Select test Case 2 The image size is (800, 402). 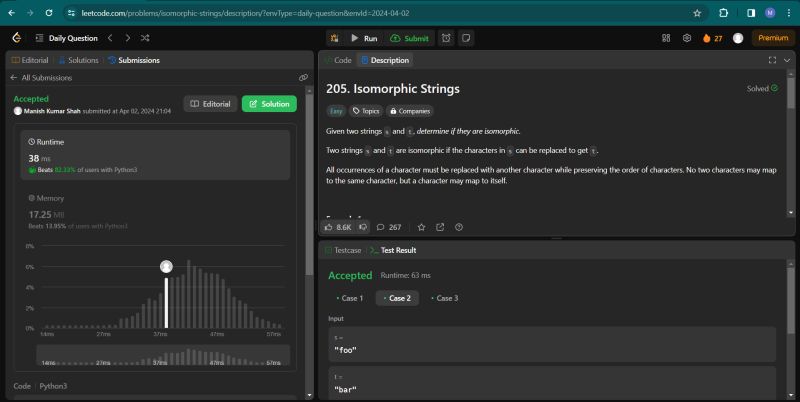click(x=397, y=298)
